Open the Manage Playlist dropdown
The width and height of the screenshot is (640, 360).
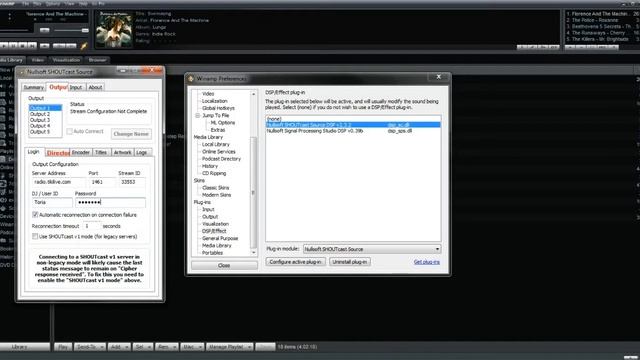[229, 347]
